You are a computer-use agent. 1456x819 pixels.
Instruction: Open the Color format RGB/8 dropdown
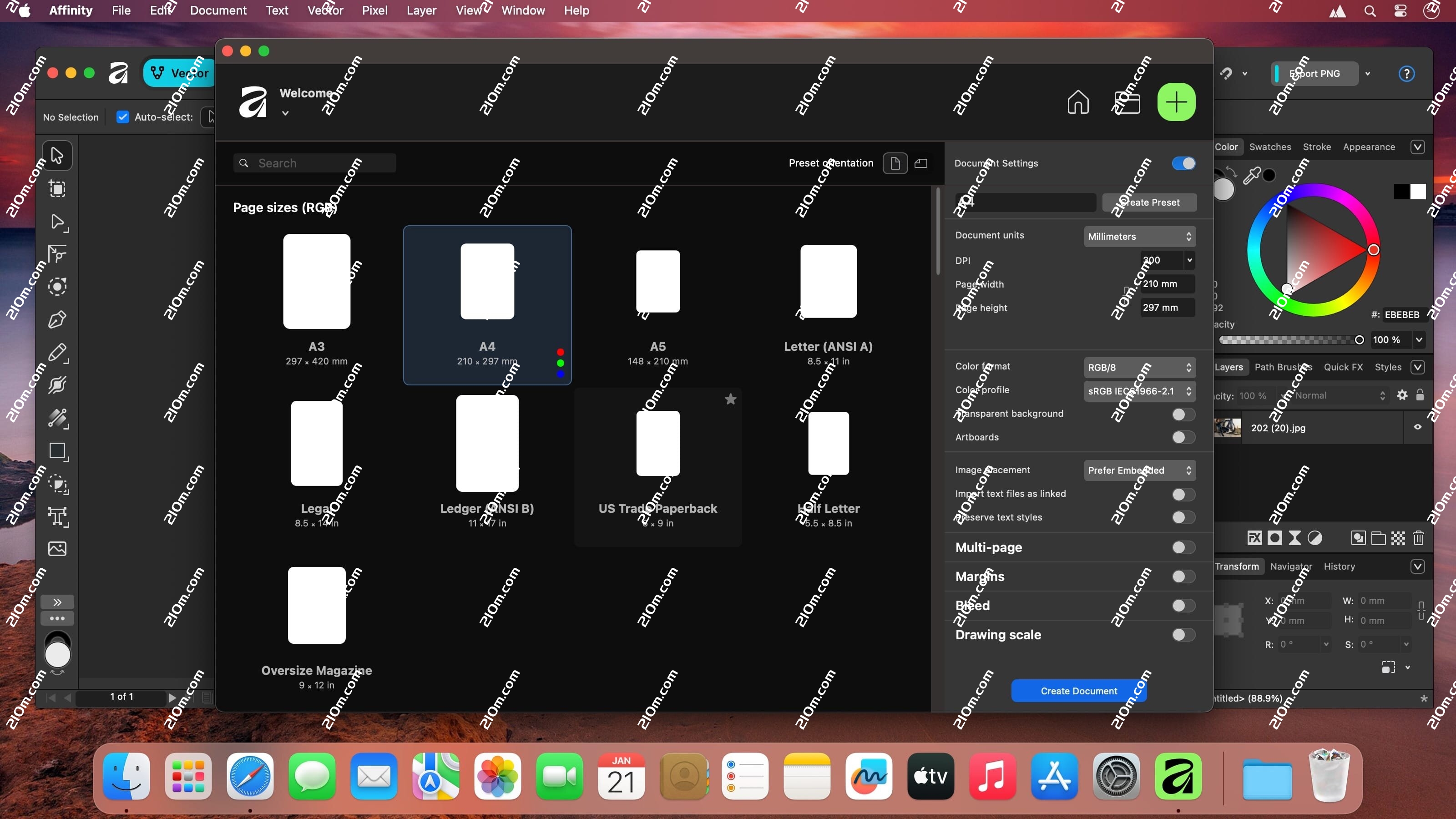pyautogui.click(x=1139, y=367)
